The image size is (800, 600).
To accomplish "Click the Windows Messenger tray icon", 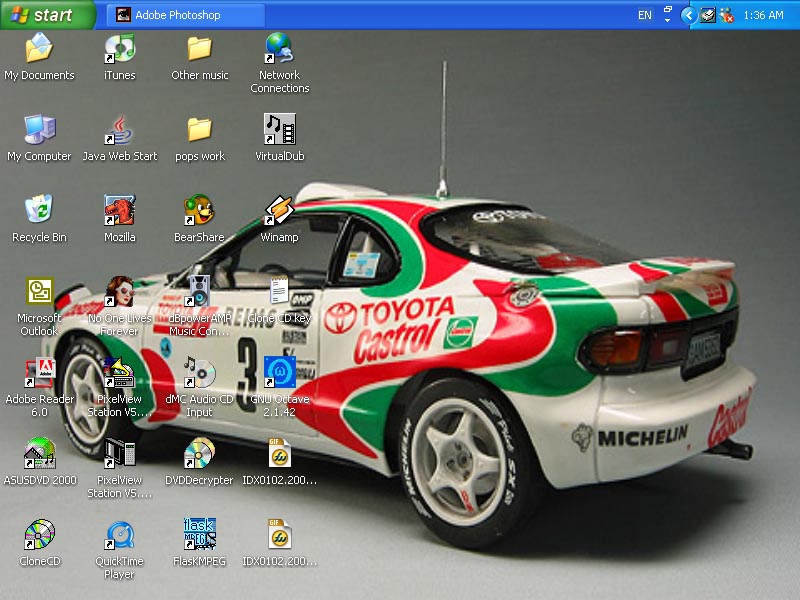I will tap(727, 15).
